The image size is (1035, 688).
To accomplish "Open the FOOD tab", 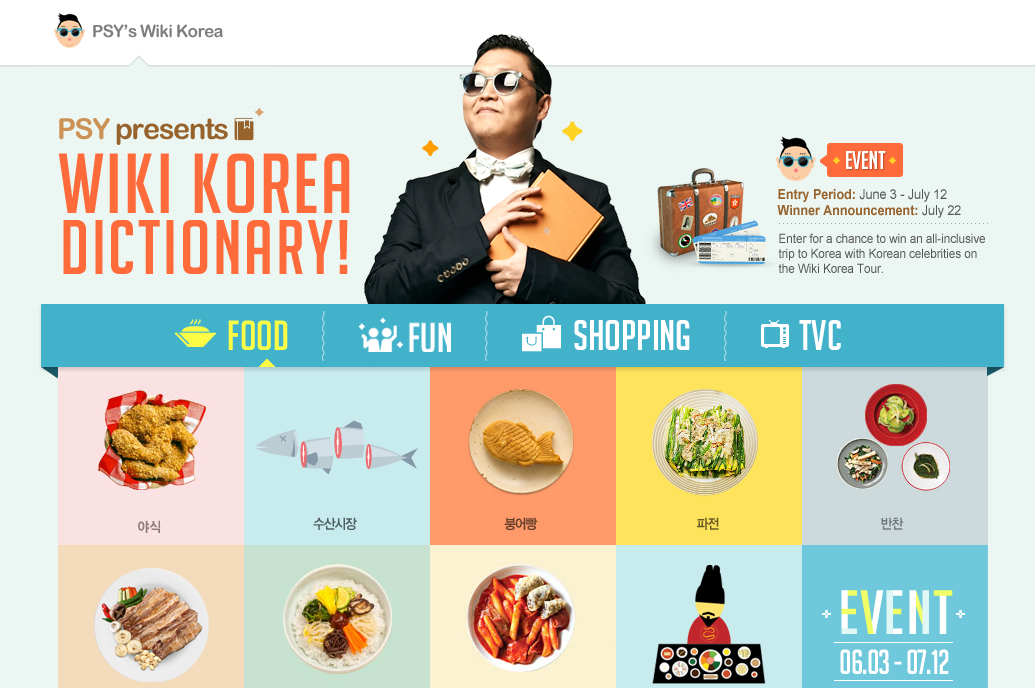I will [232, 335].
